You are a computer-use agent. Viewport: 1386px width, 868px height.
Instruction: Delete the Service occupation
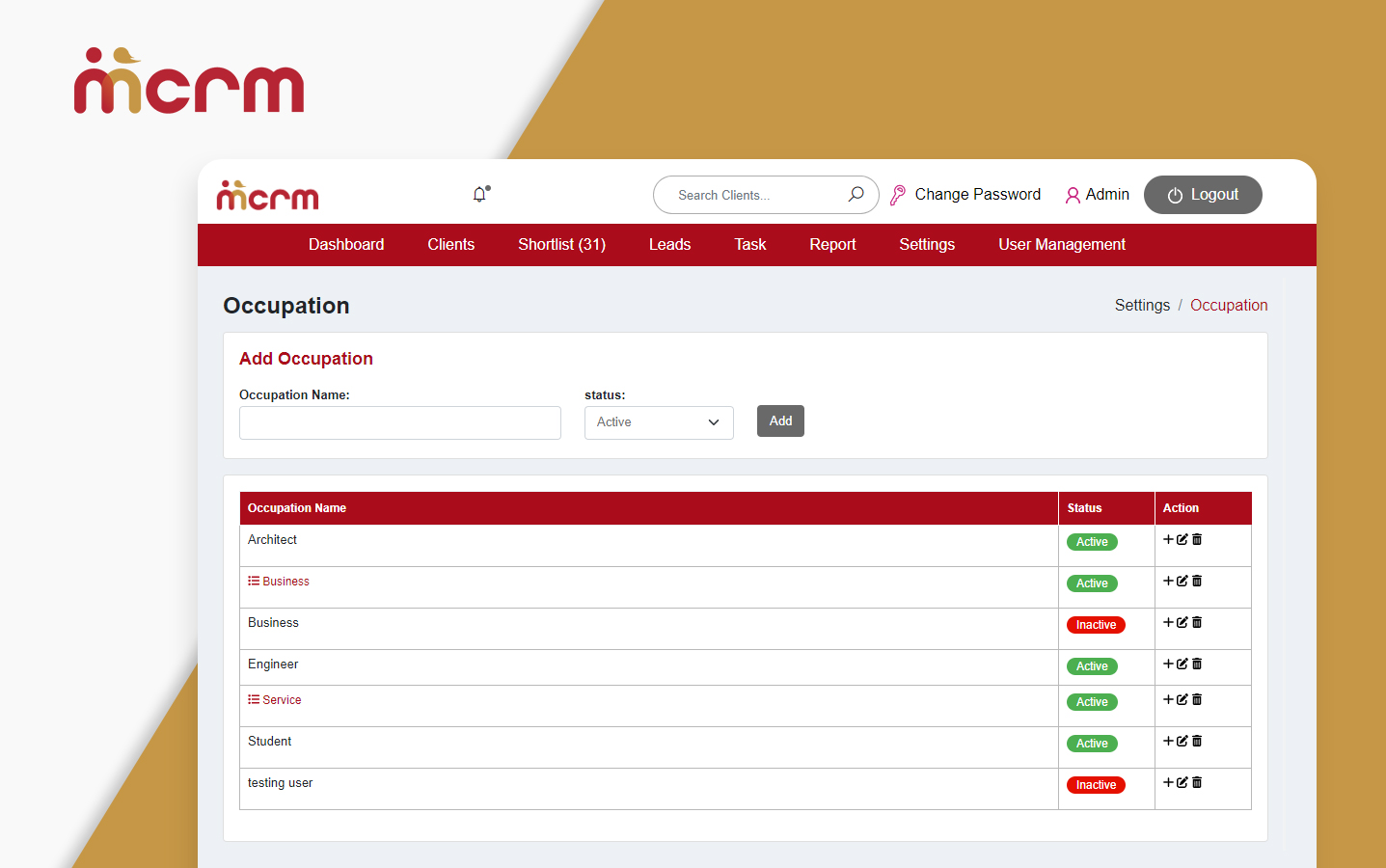pos(1197,699)
